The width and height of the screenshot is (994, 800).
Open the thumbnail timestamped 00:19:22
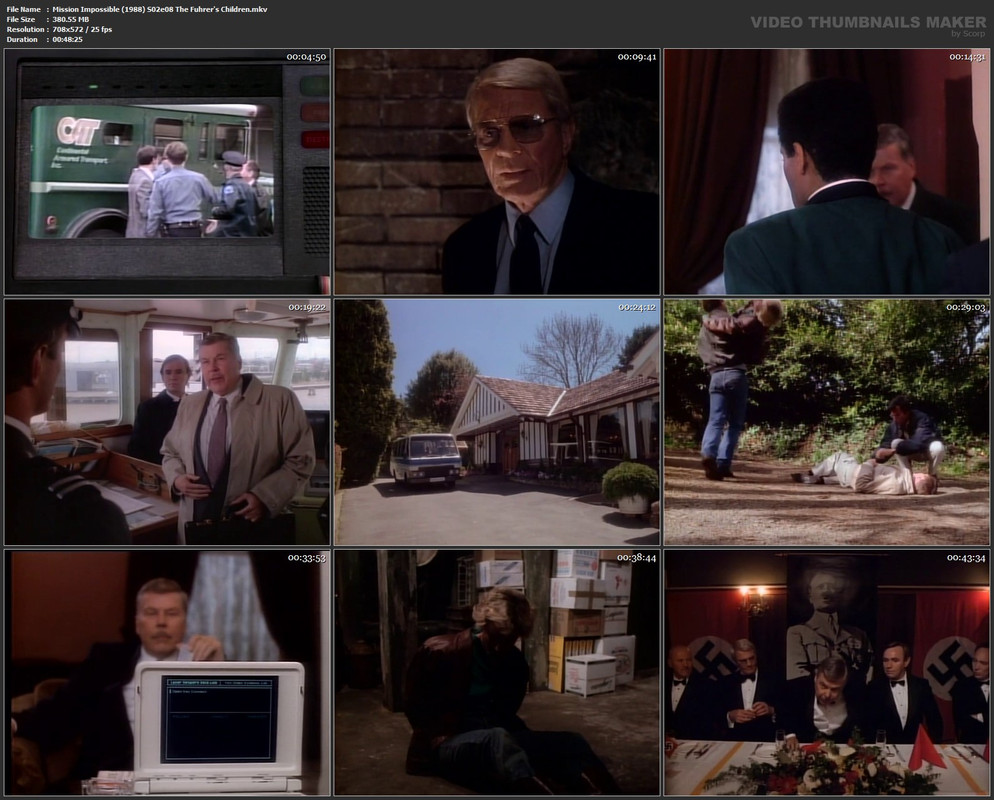pos(167,422)
